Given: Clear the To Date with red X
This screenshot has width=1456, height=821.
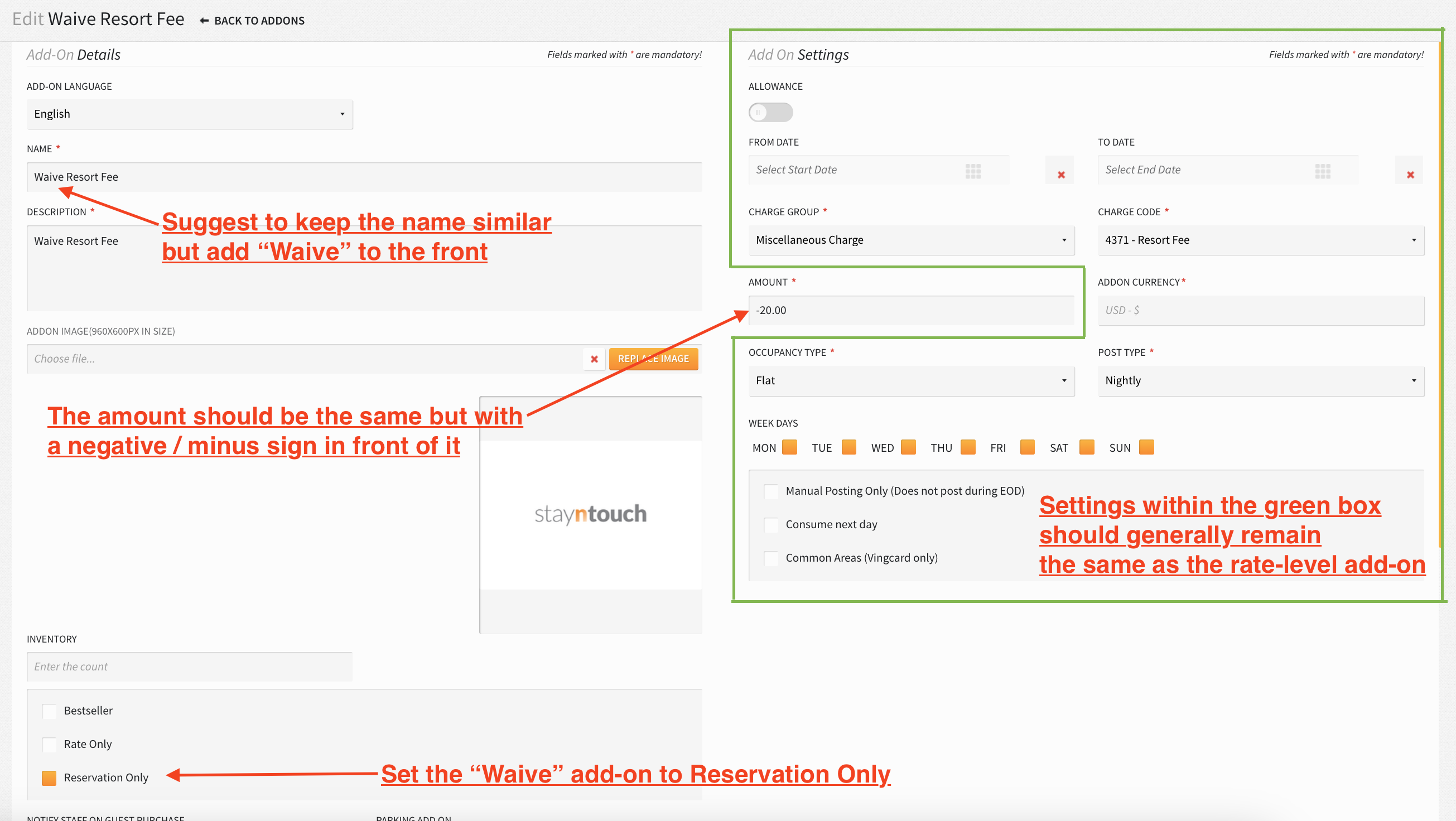Looking at the screenshot, I should point(1410,175).
